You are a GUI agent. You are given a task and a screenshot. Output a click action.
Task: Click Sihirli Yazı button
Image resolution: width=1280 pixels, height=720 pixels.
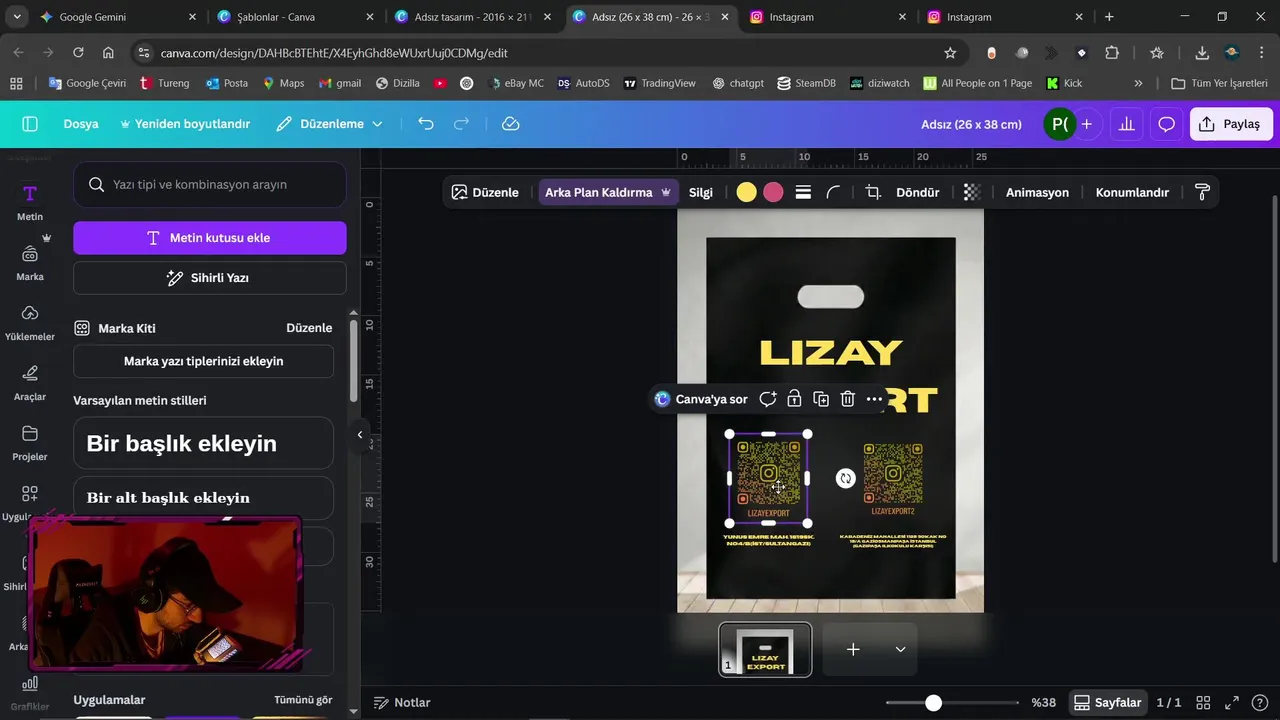pos(210,278)
